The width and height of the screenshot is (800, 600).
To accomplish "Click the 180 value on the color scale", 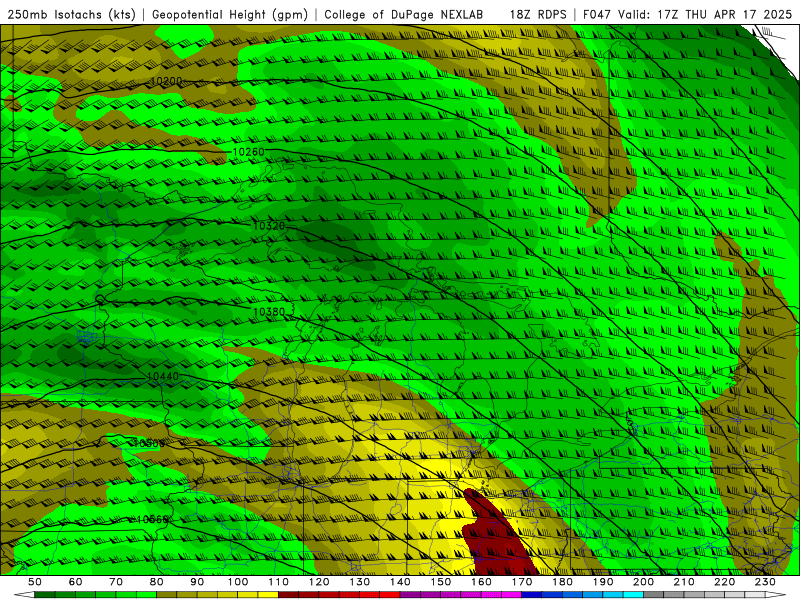I will 562,582.
